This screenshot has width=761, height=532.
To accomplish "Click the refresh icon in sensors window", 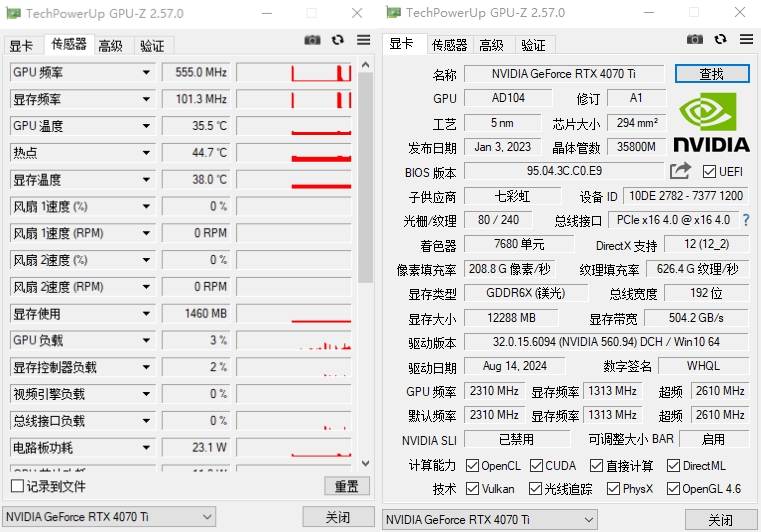I will coord(338,40).
